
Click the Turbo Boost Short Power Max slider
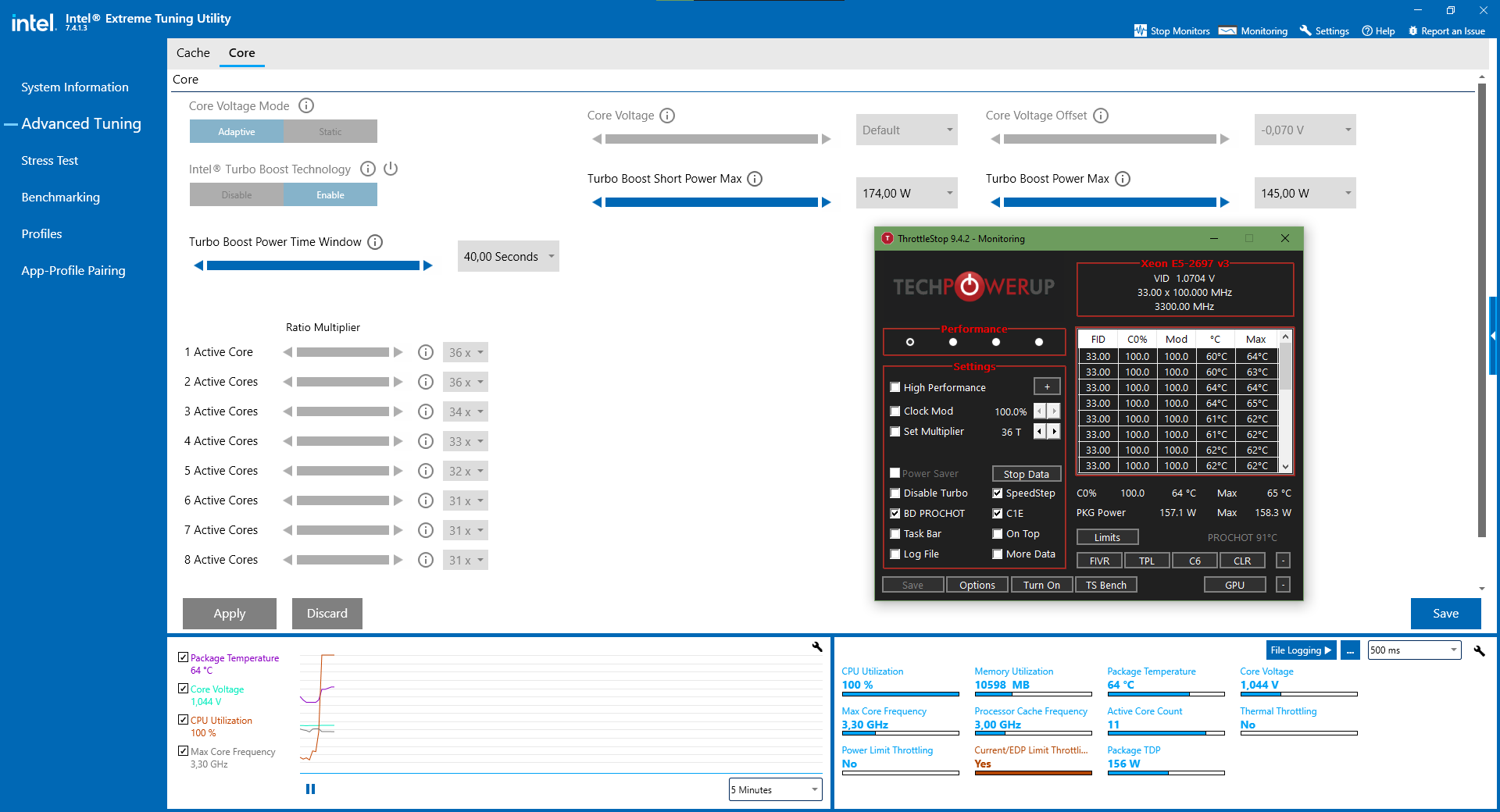tap(712, 202)
